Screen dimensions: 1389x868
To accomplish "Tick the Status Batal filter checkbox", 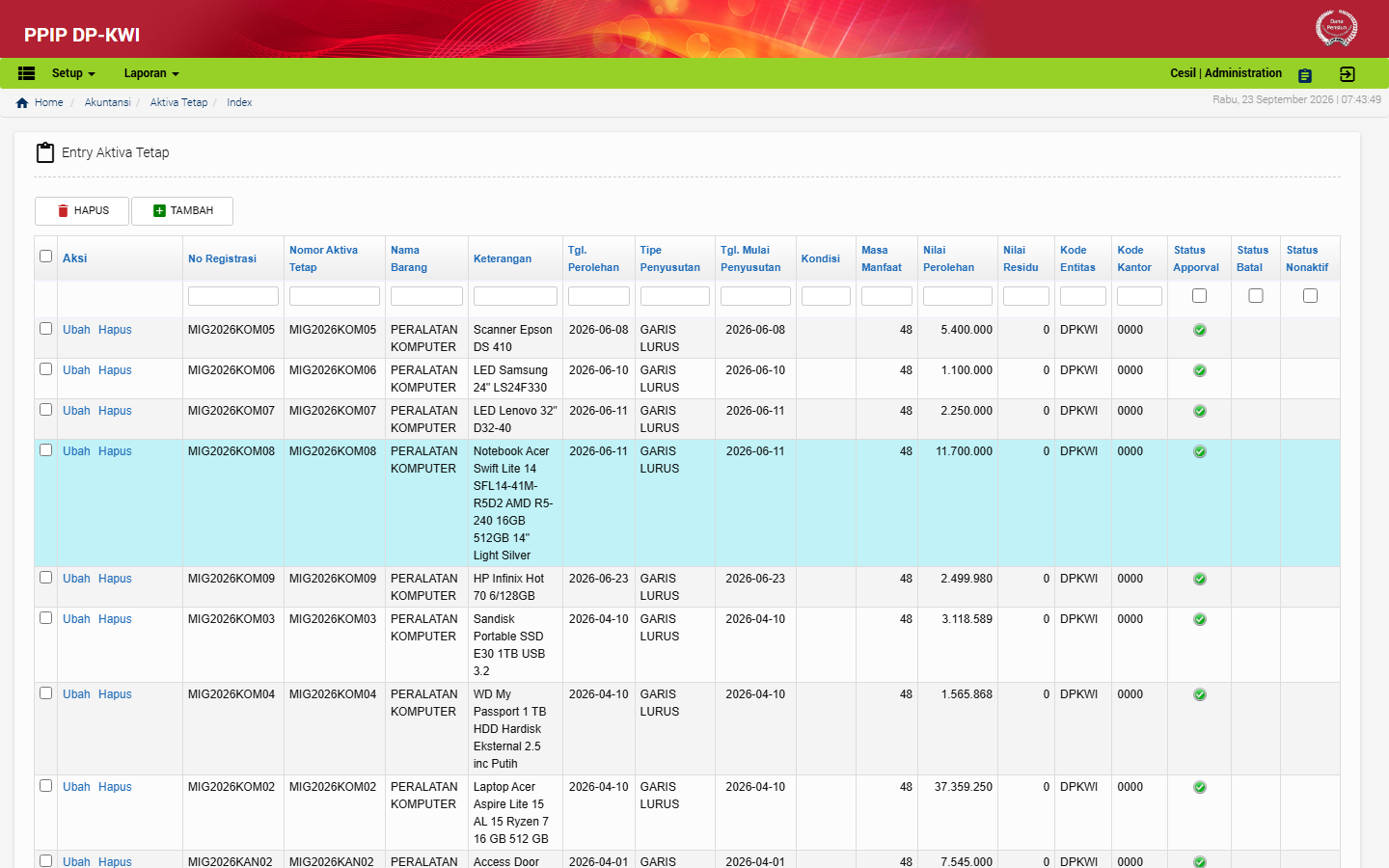I will click(1256, 296).
